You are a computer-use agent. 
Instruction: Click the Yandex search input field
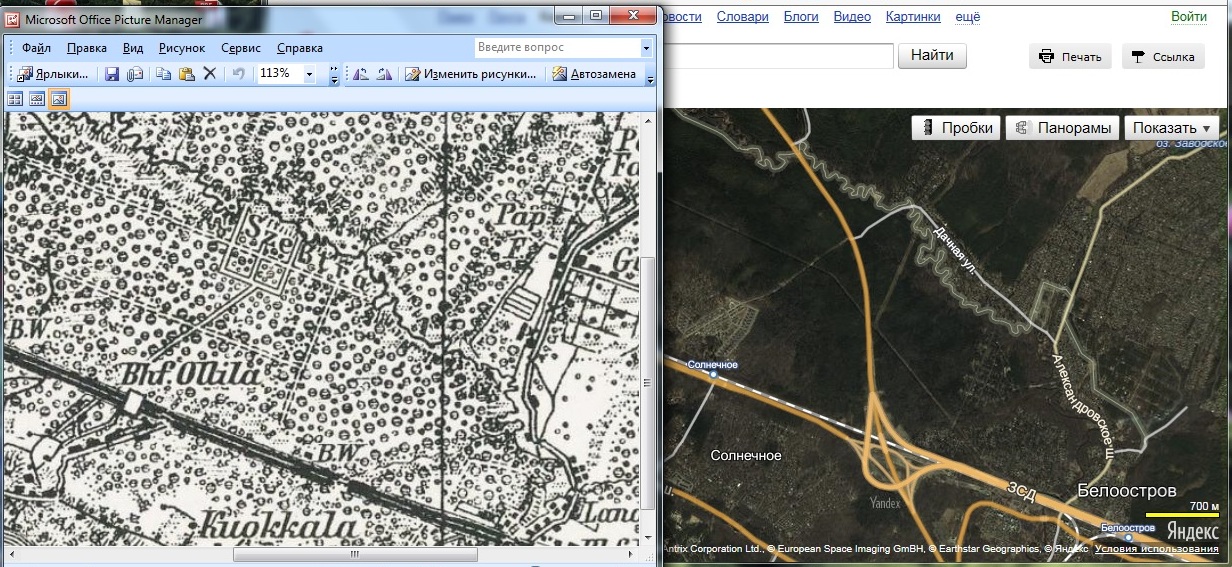(x=780, y=56)
